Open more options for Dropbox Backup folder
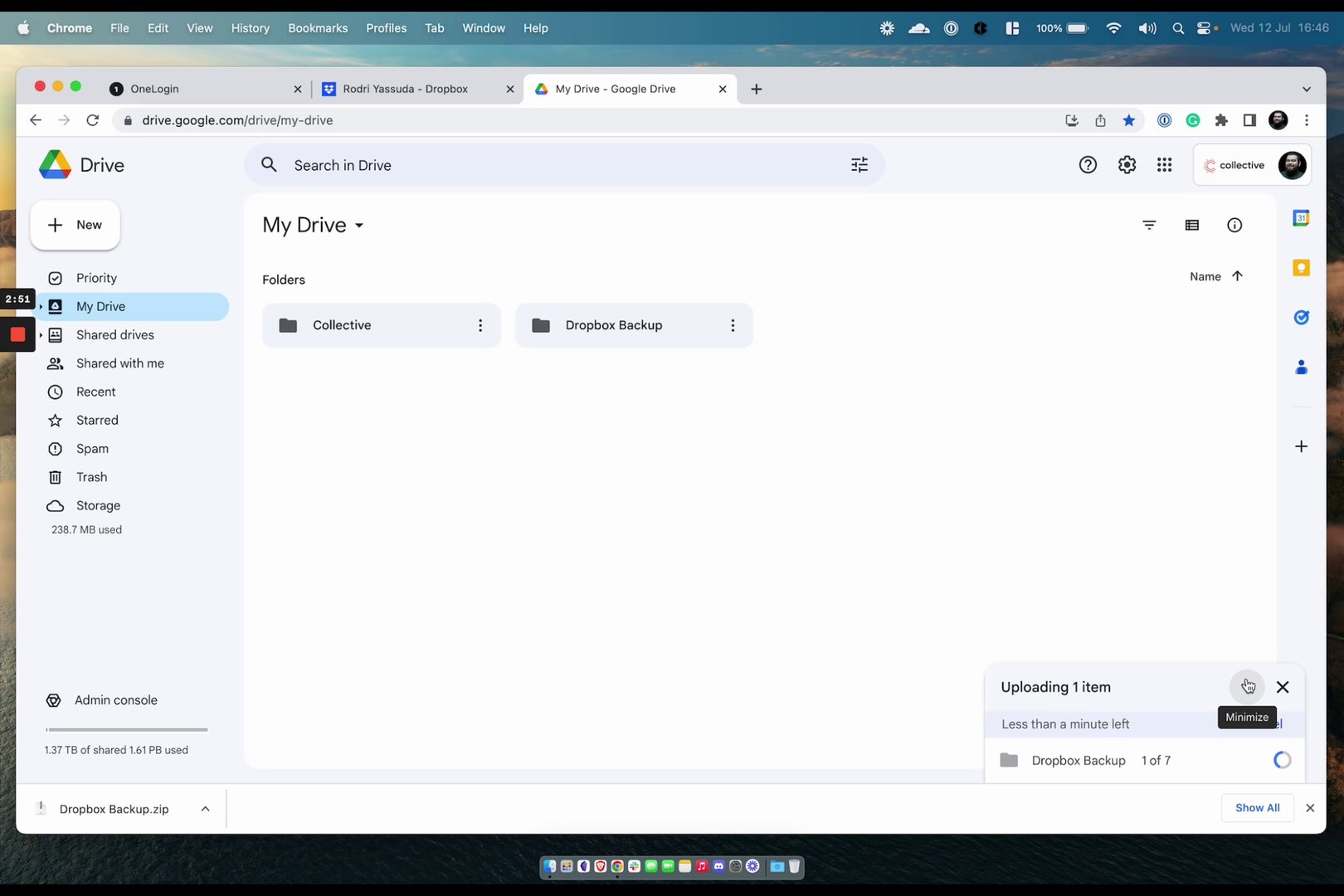Viewport: 1344px width, 896px height. (x=733, y=325)
